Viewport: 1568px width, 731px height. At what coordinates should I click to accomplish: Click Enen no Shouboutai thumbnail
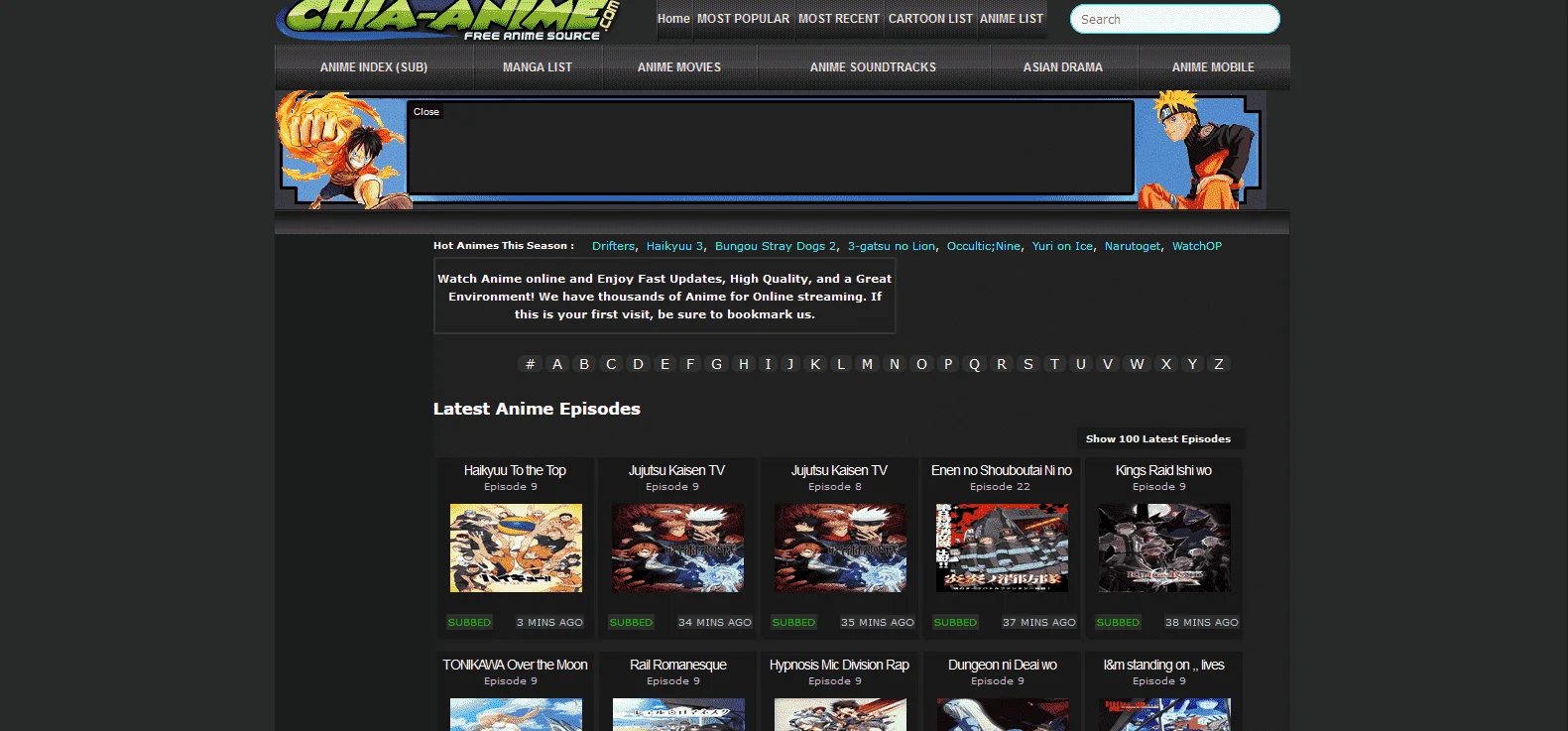[x=1002, y=548]
